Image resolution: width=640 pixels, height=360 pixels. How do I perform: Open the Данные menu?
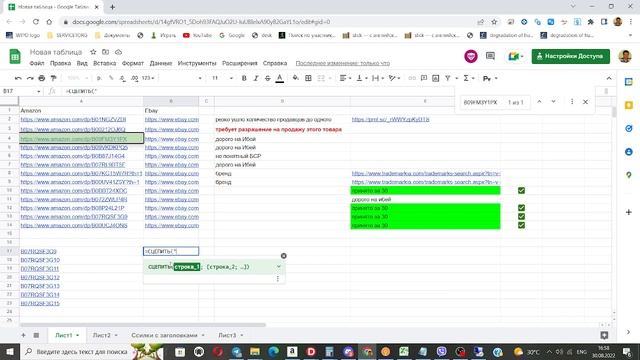pos(161,63)
